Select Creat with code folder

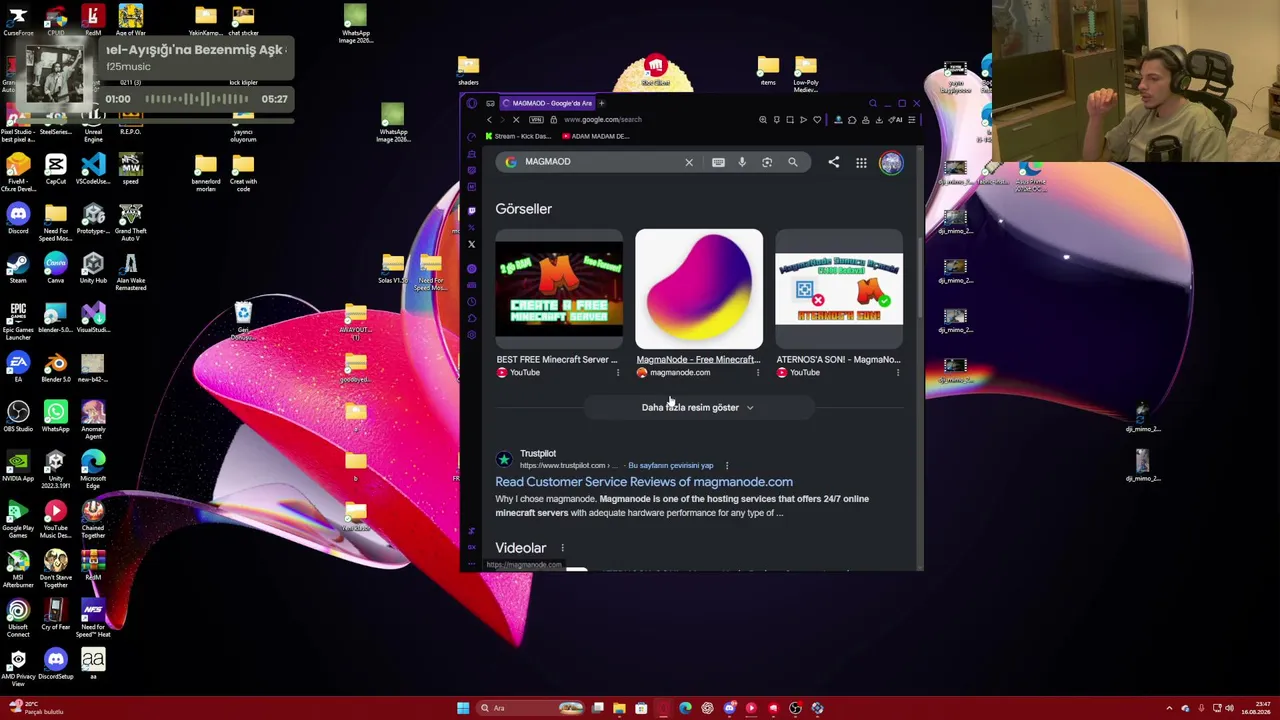click(x=243, y=171)
